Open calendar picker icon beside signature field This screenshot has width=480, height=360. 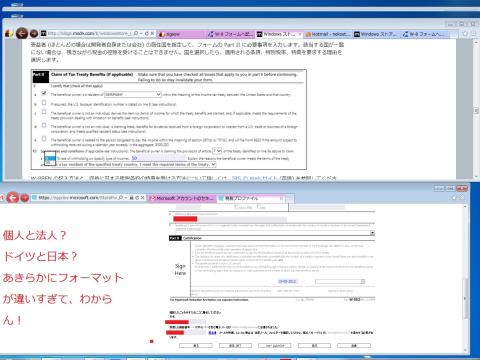pyautogui.click(x=363, y=282)
